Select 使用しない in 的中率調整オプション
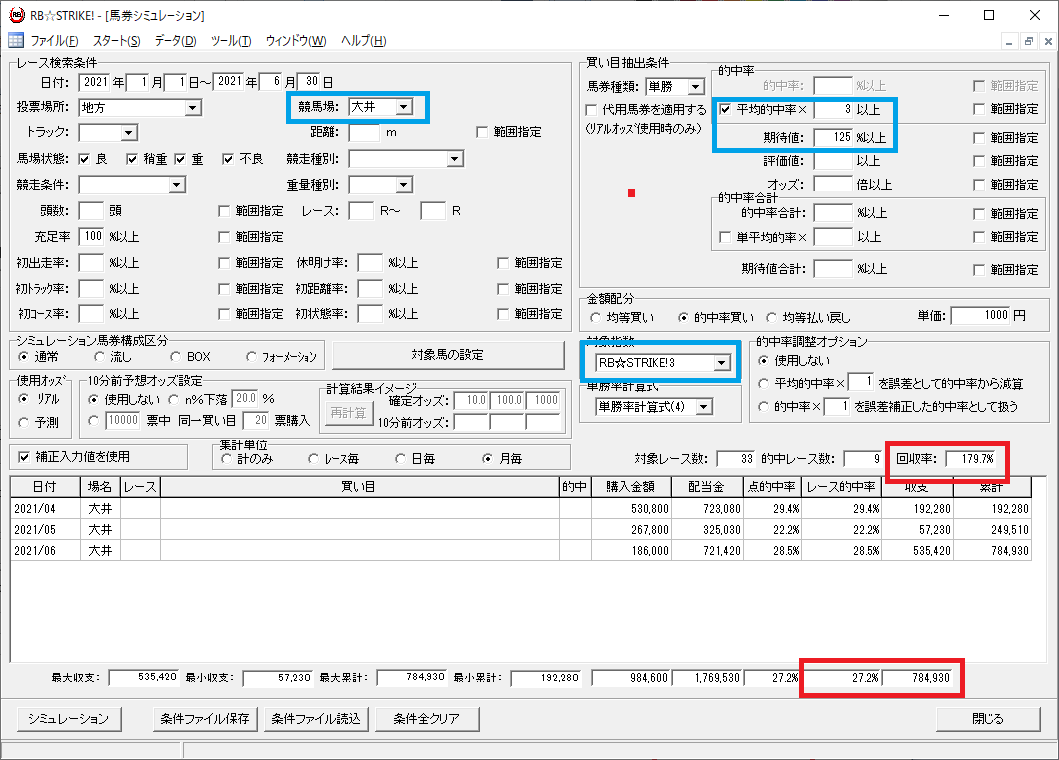This screenshot has height=760, width=1059. [763, 361]
